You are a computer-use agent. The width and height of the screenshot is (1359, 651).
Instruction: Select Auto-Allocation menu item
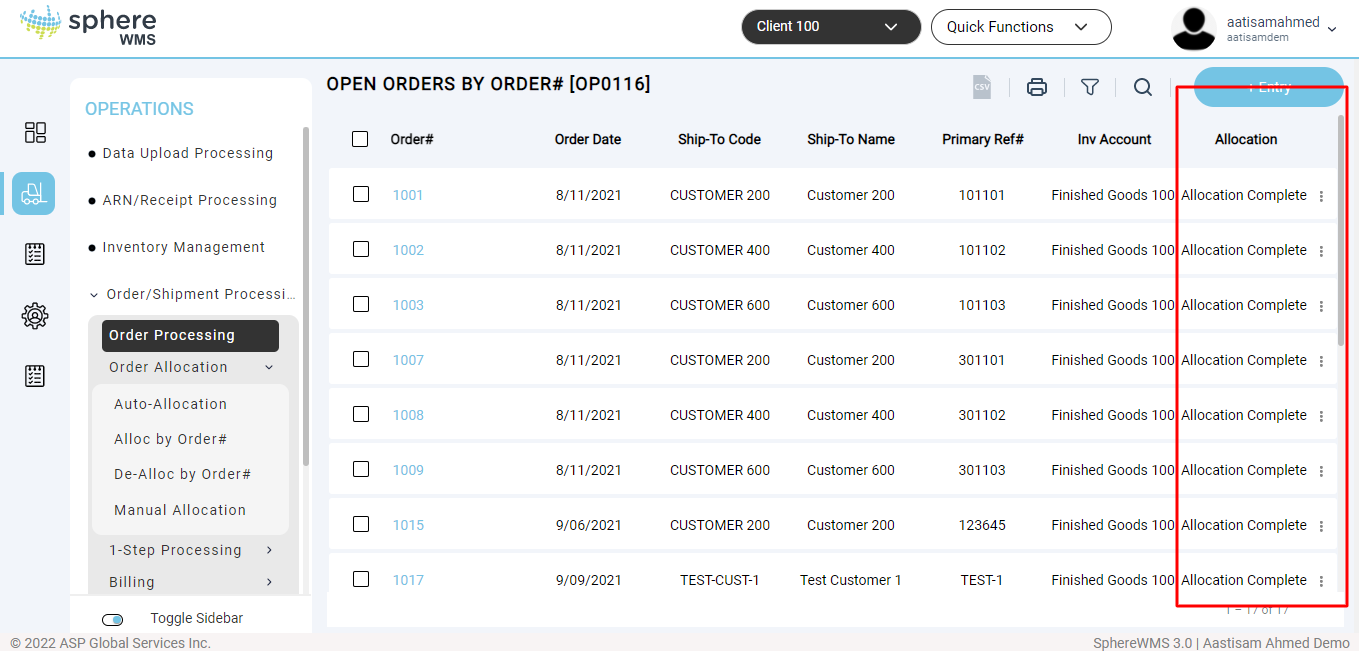[x=170, y=404]
